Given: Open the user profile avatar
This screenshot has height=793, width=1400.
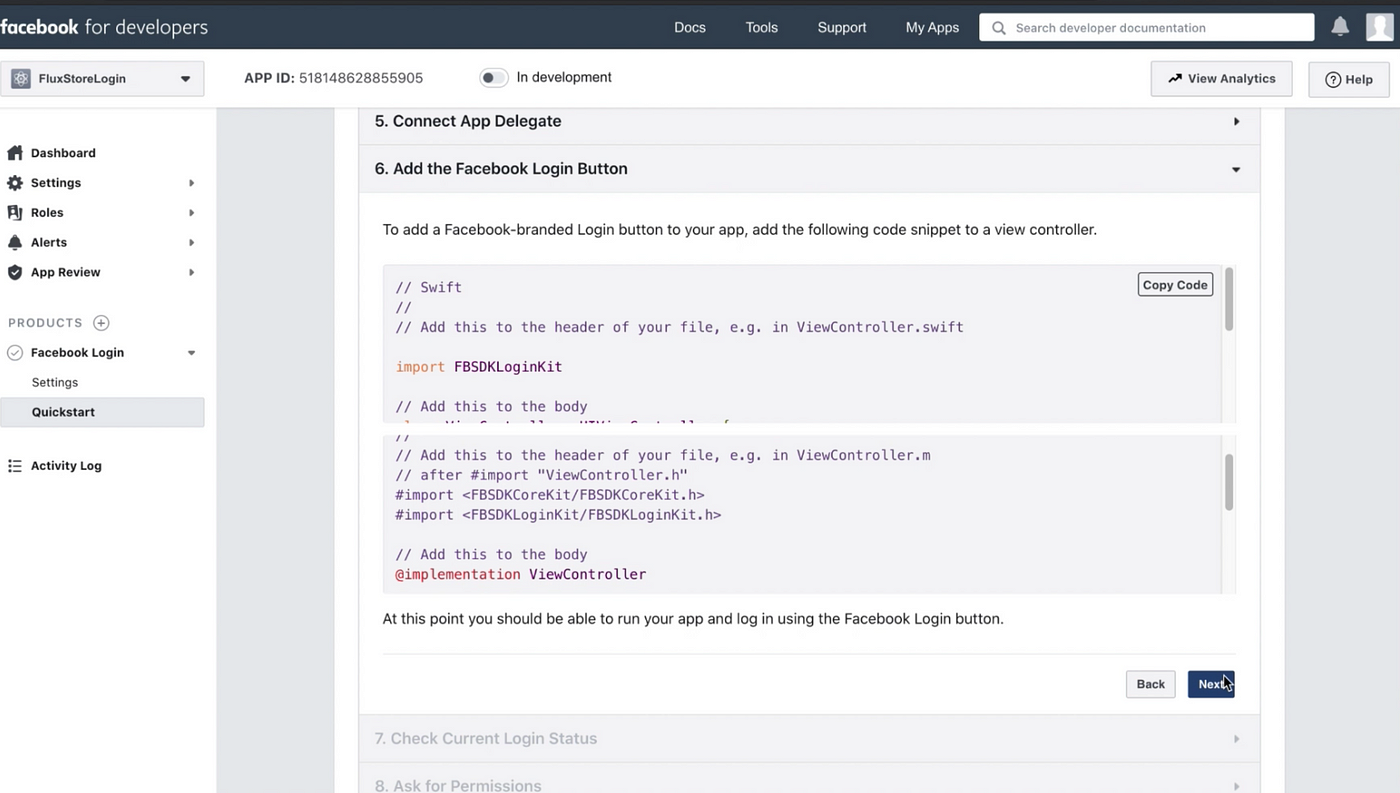Looking at the screenshot, I should (x=1380, y=27).
